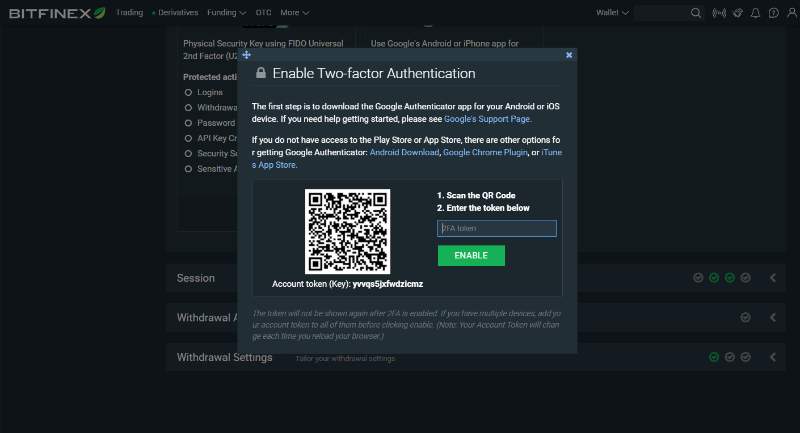Select the Password radio option
800x433 pixels.
pos(188,123)
